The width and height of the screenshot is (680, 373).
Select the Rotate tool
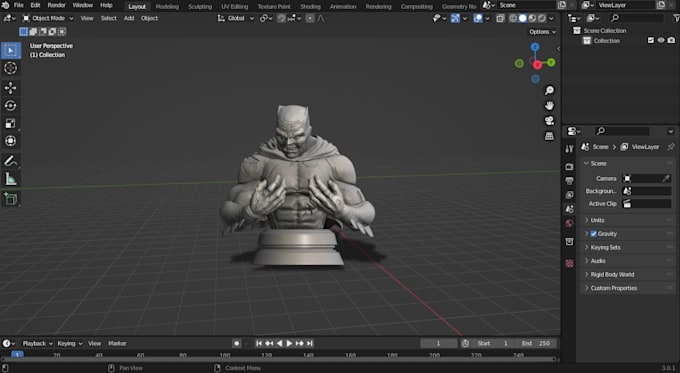[10, 106]
